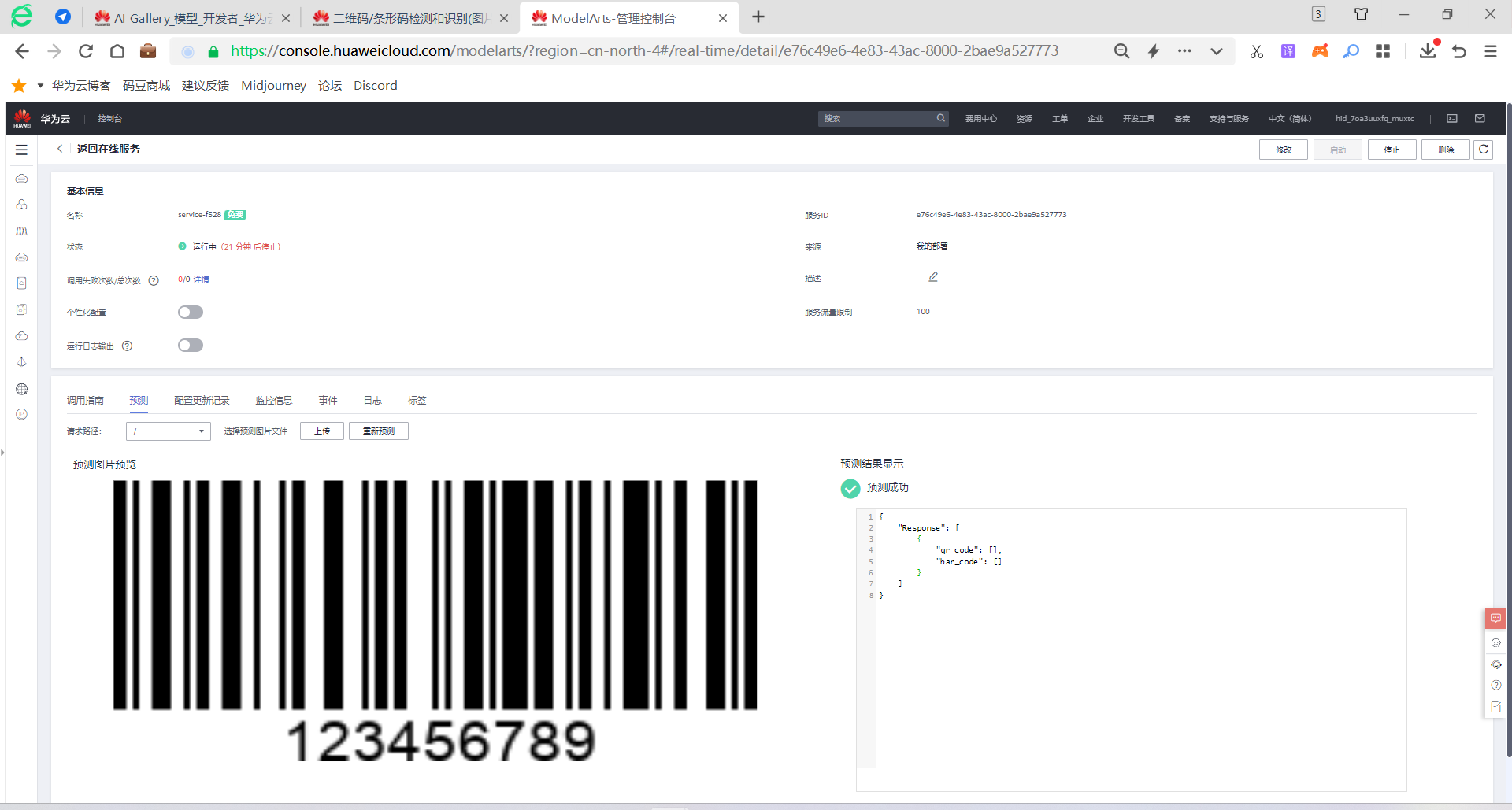
Task: Click the barcode 123456789 preview image
Action: [x=435, y=622]
